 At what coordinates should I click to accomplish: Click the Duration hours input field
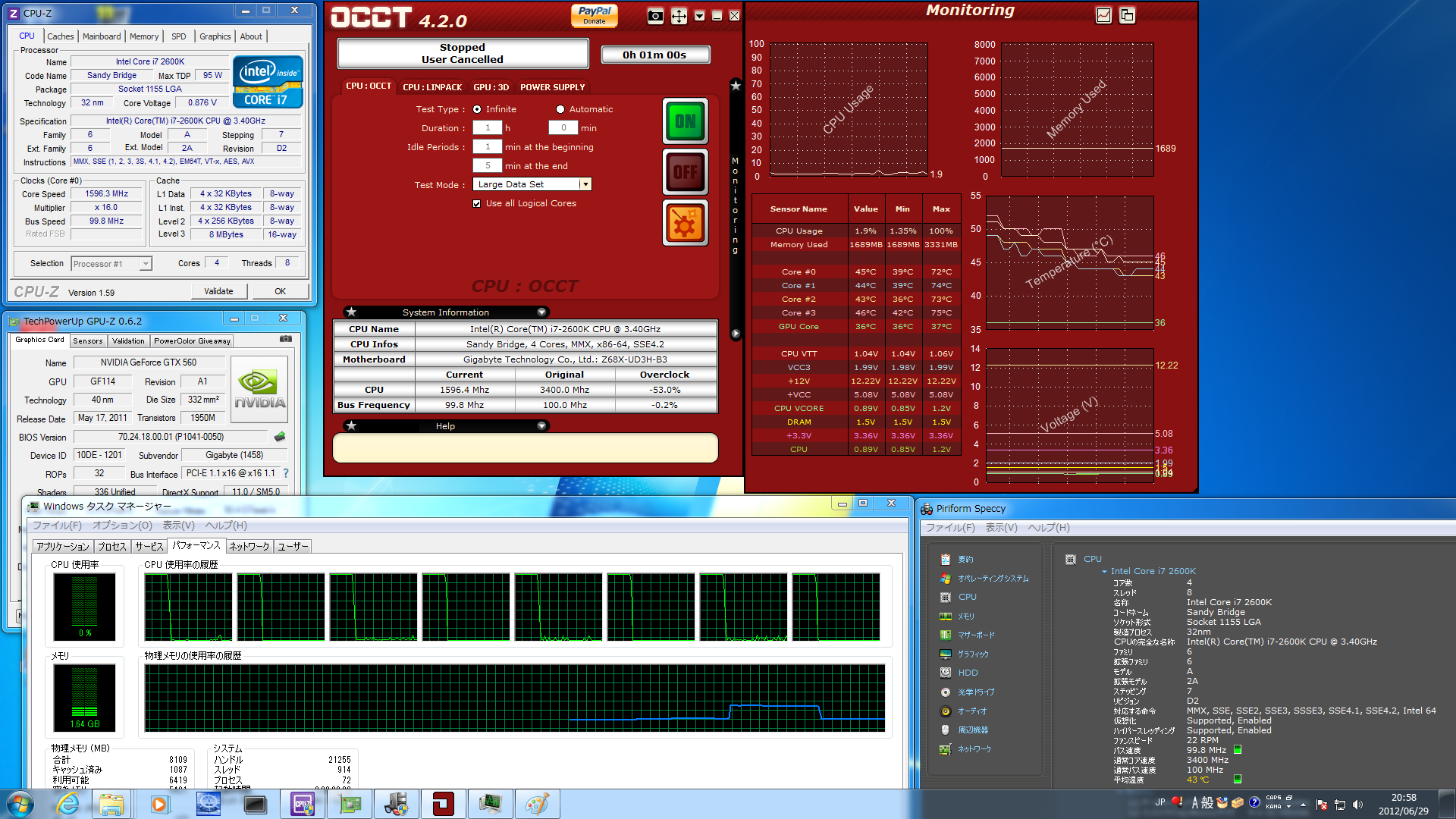click(x=488, y=128)
